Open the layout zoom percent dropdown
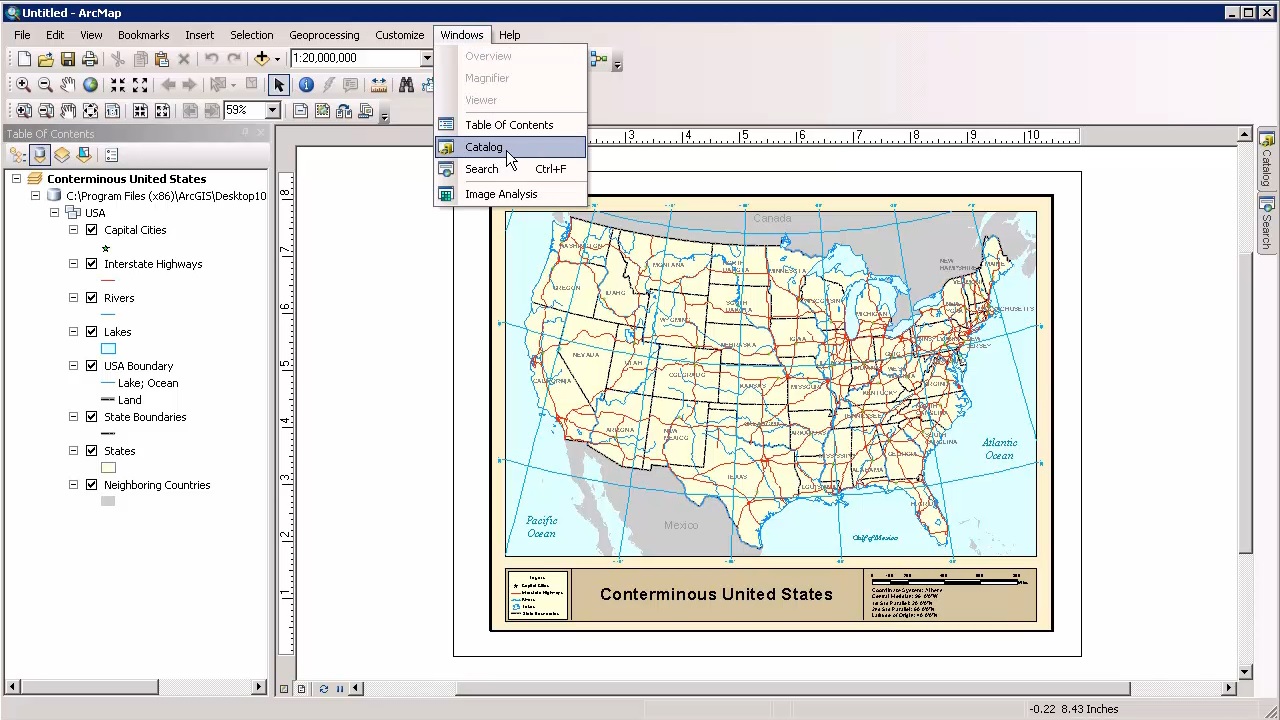1280x720 pixels. click(272, 110)
